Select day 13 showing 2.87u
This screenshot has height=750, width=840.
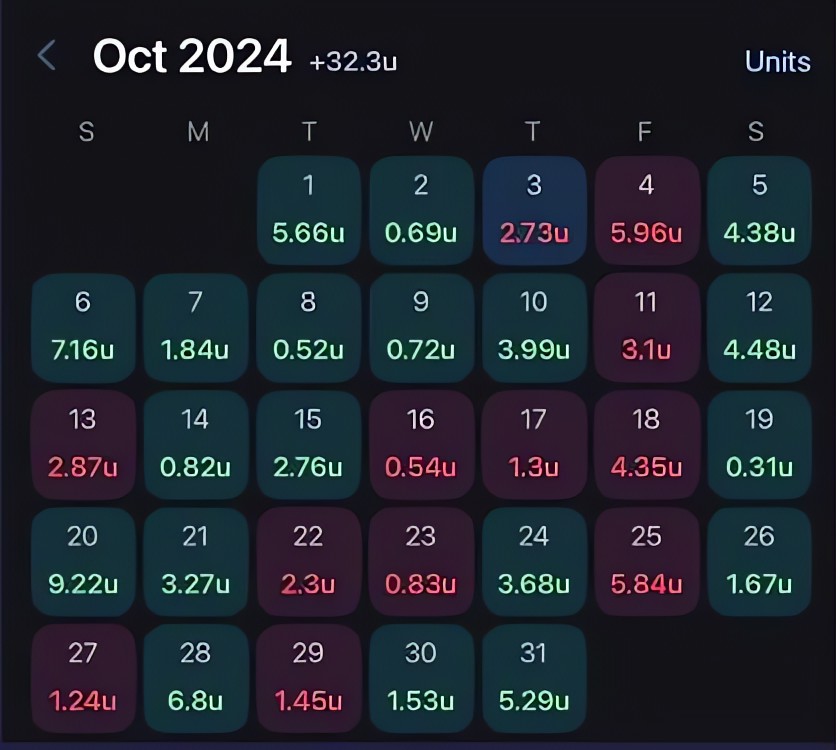pos(83,445)
